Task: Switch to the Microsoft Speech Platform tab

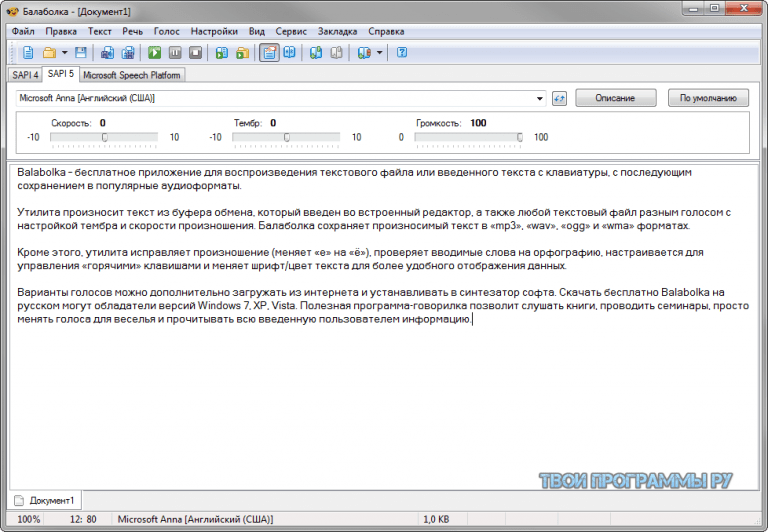Action: tap(131, 75)
